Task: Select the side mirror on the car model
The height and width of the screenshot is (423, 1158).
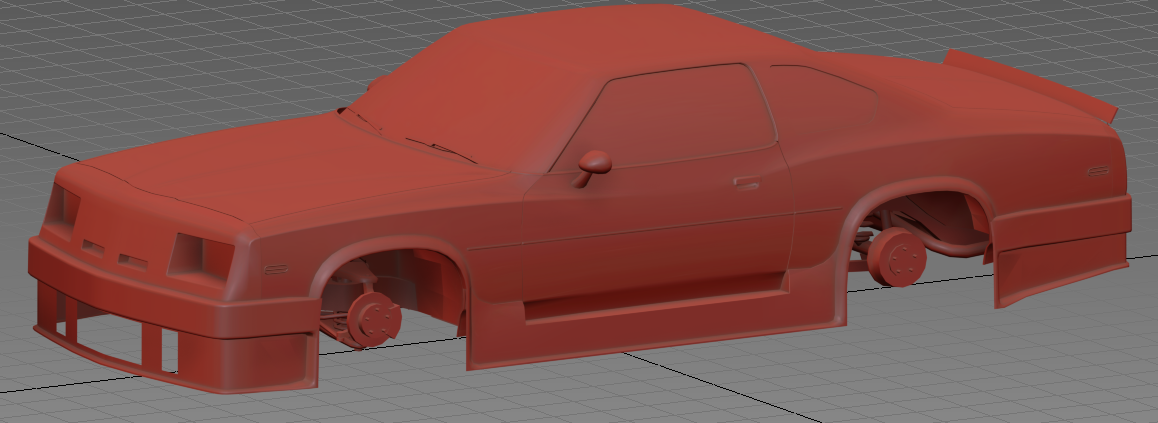Action: [x=593, y=167]
